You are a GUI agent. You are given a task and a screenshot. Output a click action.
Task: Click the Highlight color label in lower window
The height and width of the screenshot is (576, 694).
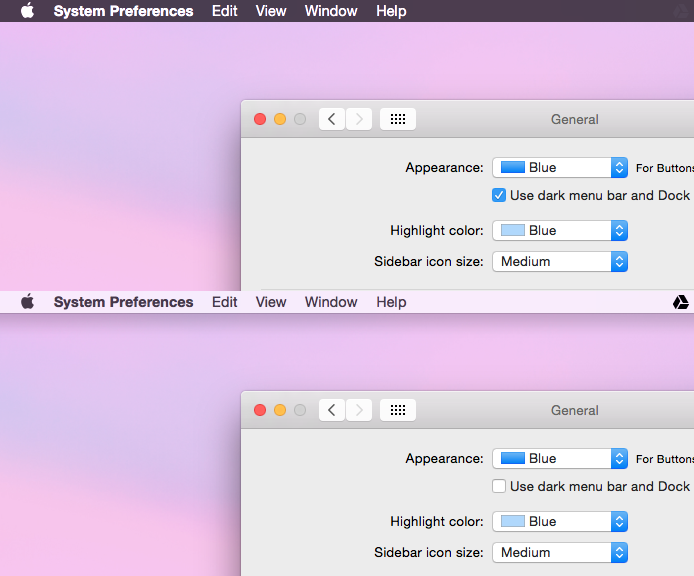(437, 522)
